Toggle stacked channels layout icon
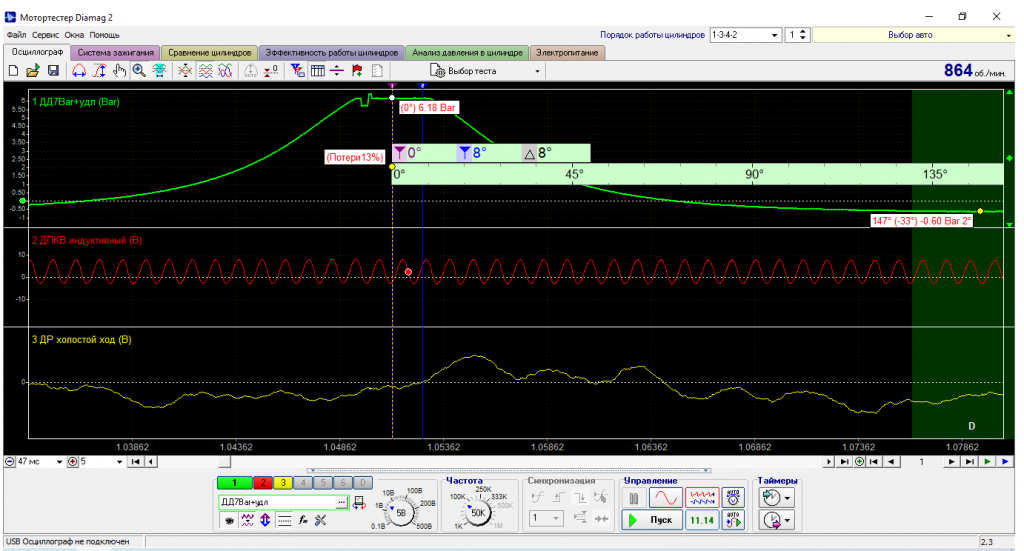This screenshot has height=551, width=1024. (x=205, y=71)
